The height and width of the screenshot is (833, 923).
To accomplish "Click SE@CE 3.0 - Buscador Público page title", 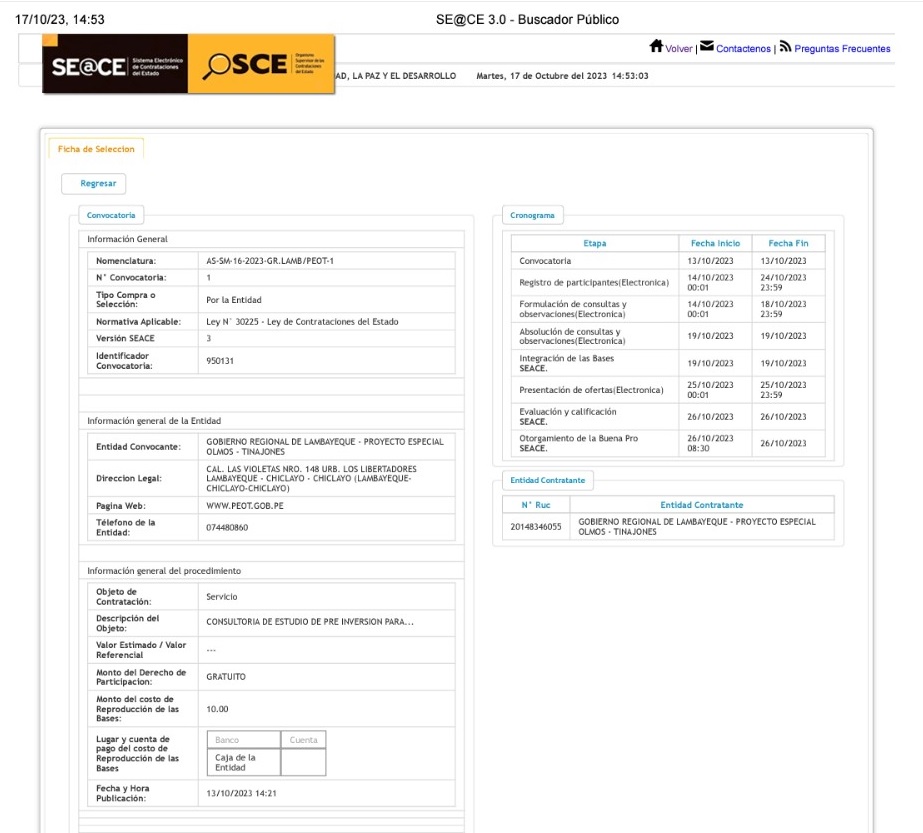I will pyautogui.click(x=527, y=19).
